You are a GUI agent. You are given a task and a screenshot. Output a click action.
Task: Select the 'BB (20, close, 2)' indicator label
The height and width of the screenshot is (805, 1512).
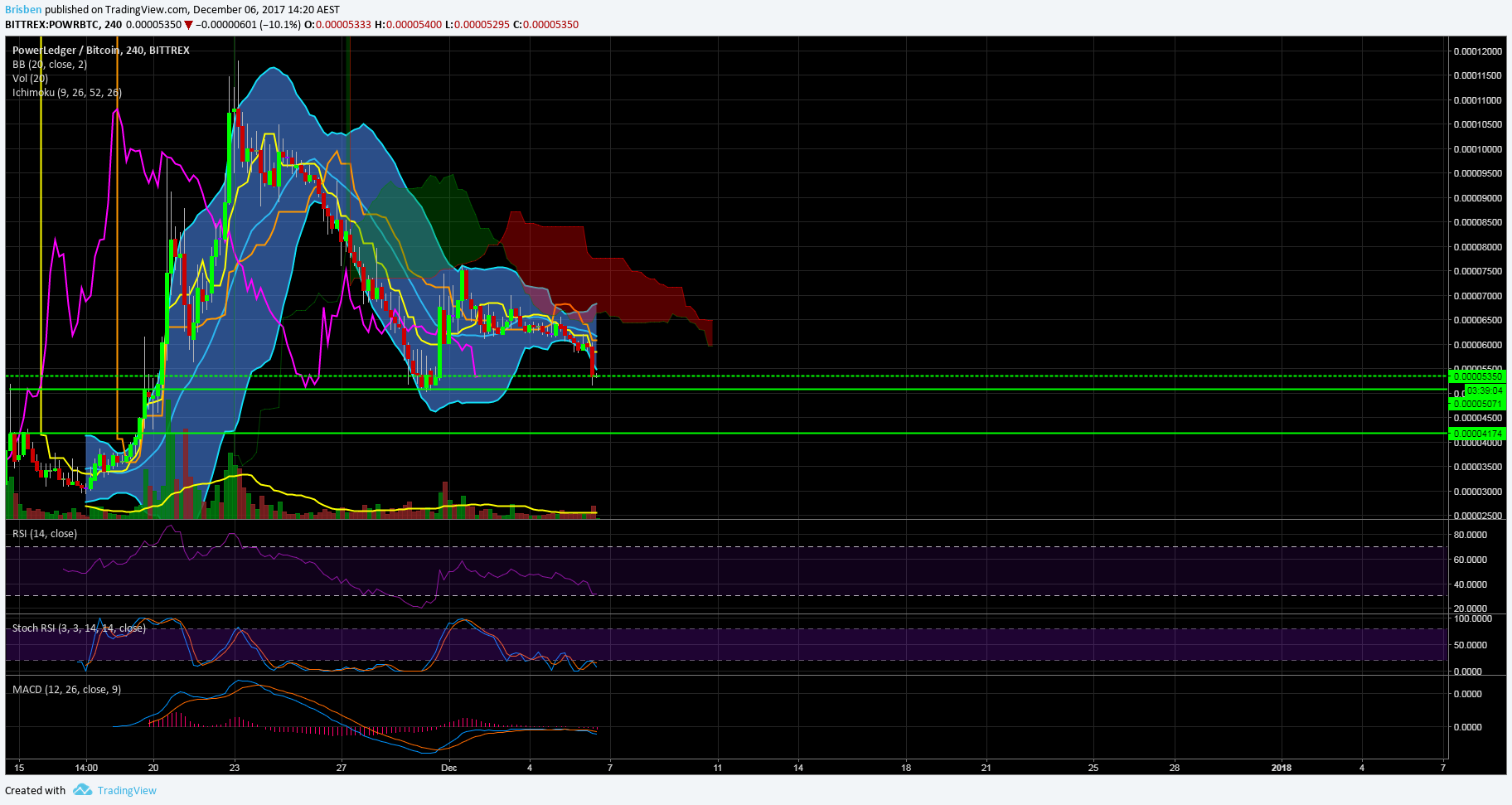click(50, 65)
